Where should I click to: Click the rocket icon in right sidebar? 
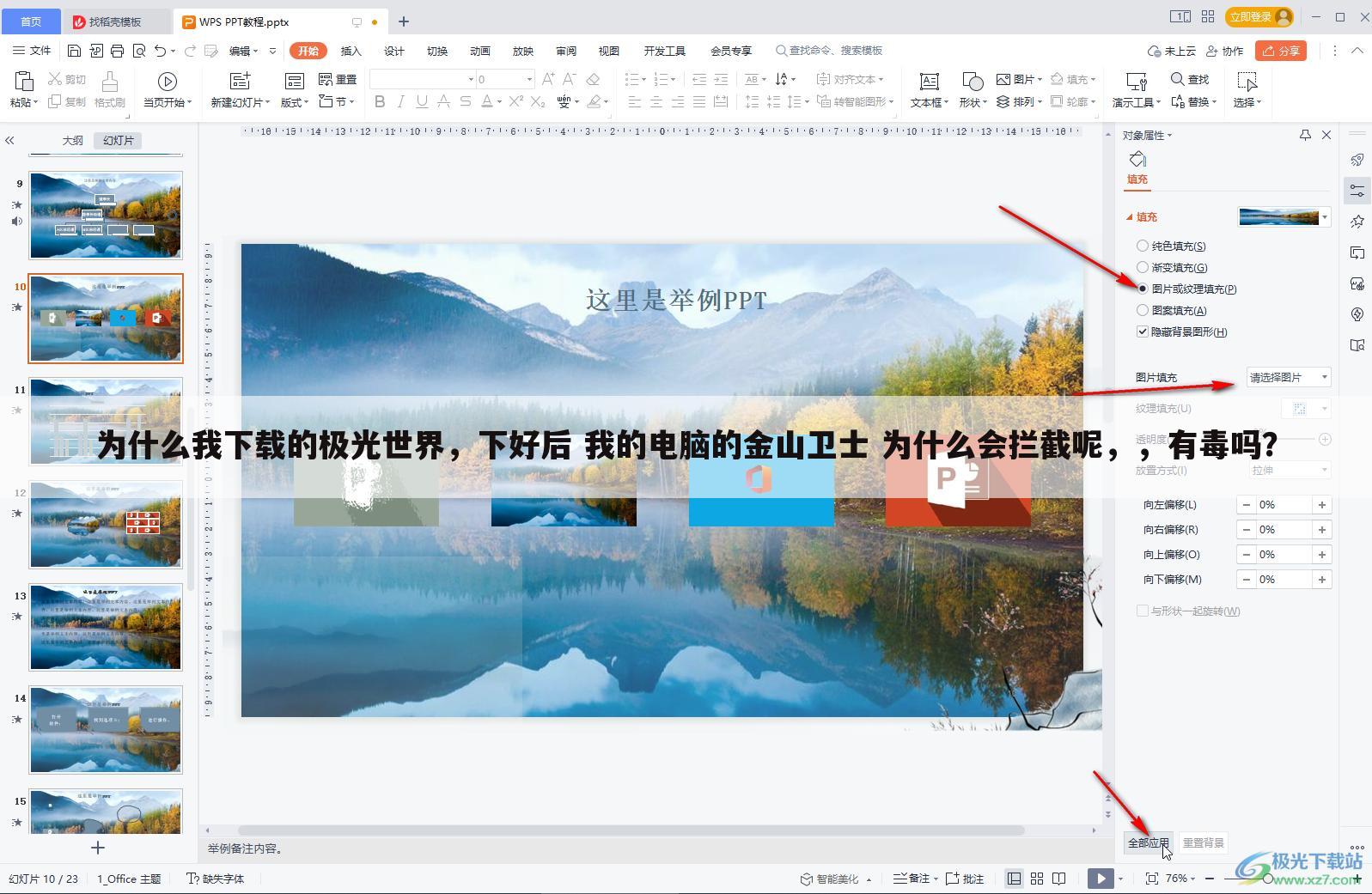(1357, 160)
